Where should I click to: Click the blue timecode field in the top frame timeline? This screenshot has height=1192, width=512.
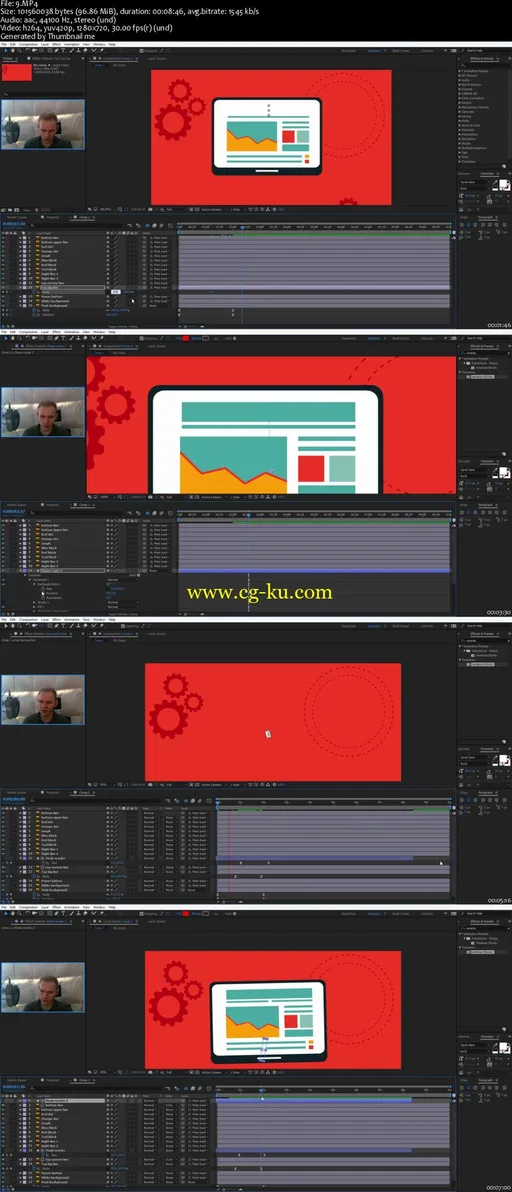pyautogui.click(x=13, y=224)
